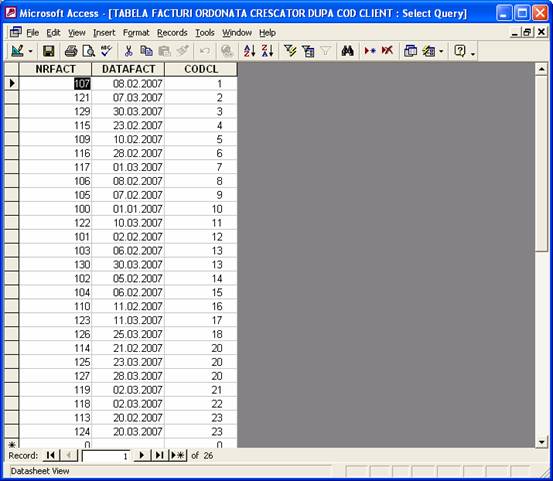Select the CODCL column header

pyautogui.click(x=201, y=69)
